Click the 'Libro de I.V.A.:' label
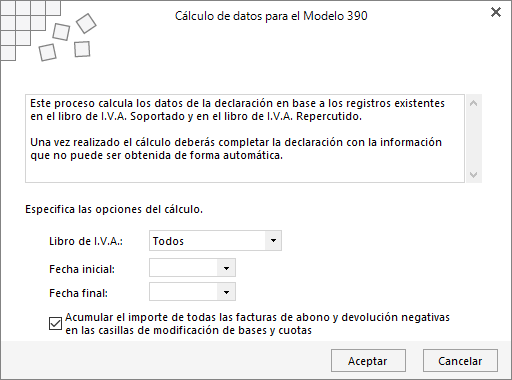The height and width of the screenshot is (380, 512). [x=86, y=241]
